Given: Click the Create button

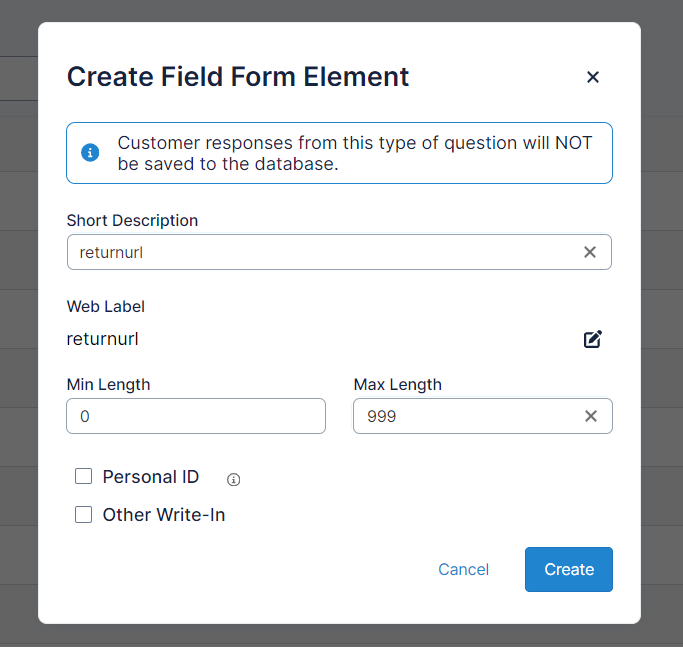Looking at the screenshot, I should (x=568, y=569).
